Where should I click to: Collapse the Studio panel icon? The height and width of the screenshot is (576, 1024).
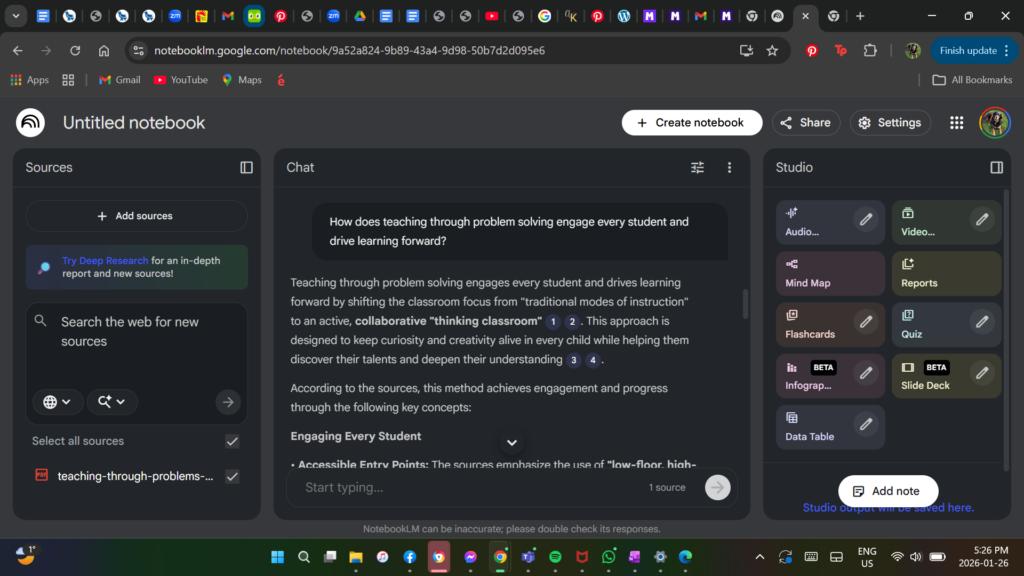point(996,168)
